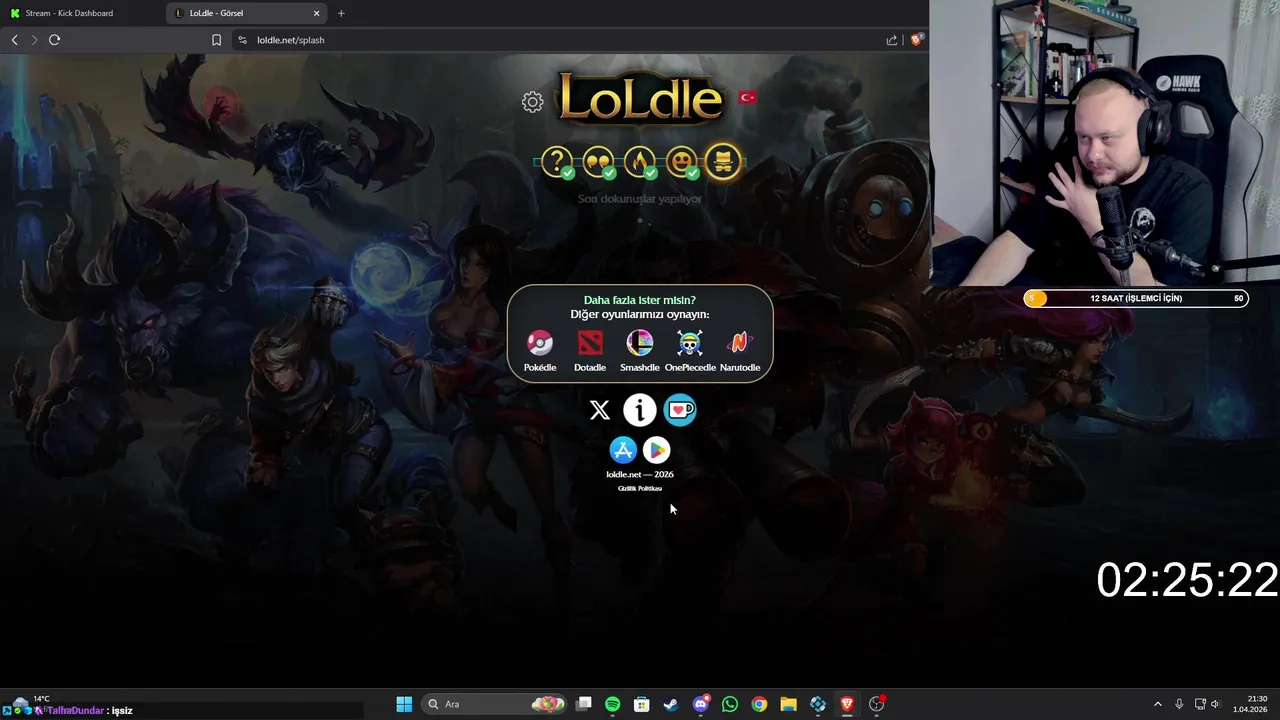This screenshot has height=720, width=1280.
Task: Open the info circle icon
Action: click(x=640, y=410)
